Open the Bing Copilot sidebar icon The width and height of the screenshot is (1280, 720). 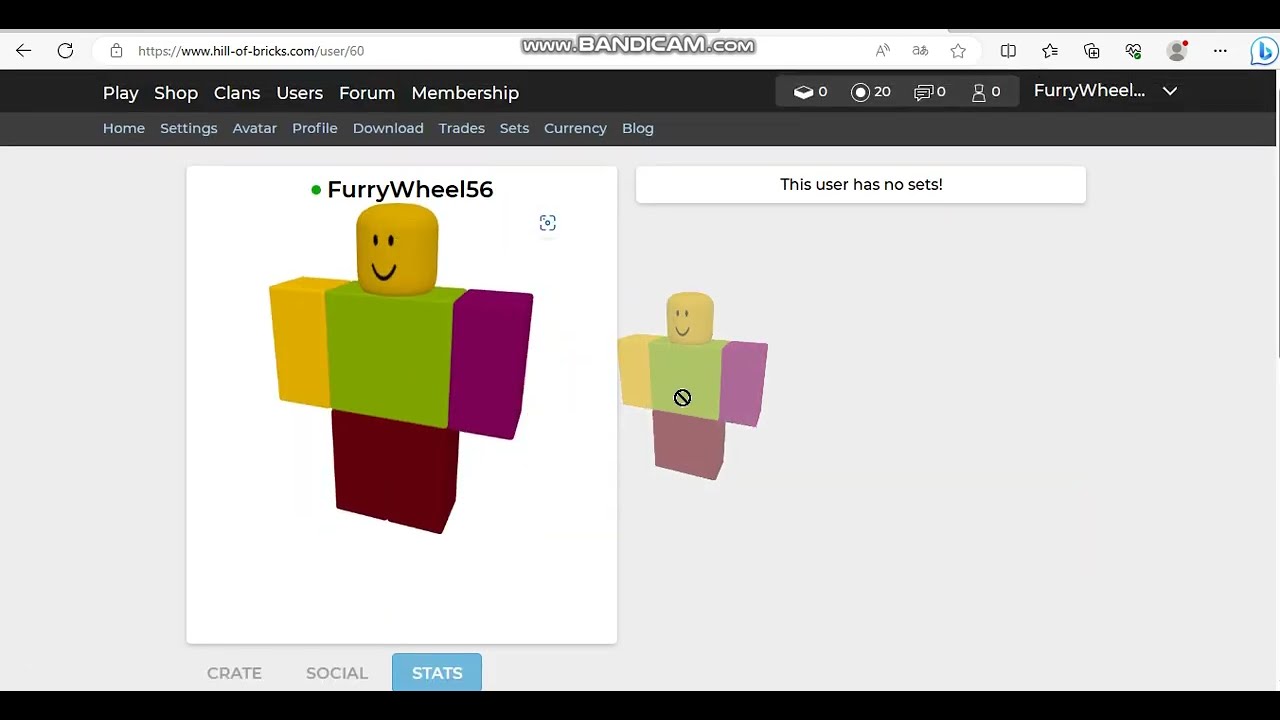coord(1264,51)
